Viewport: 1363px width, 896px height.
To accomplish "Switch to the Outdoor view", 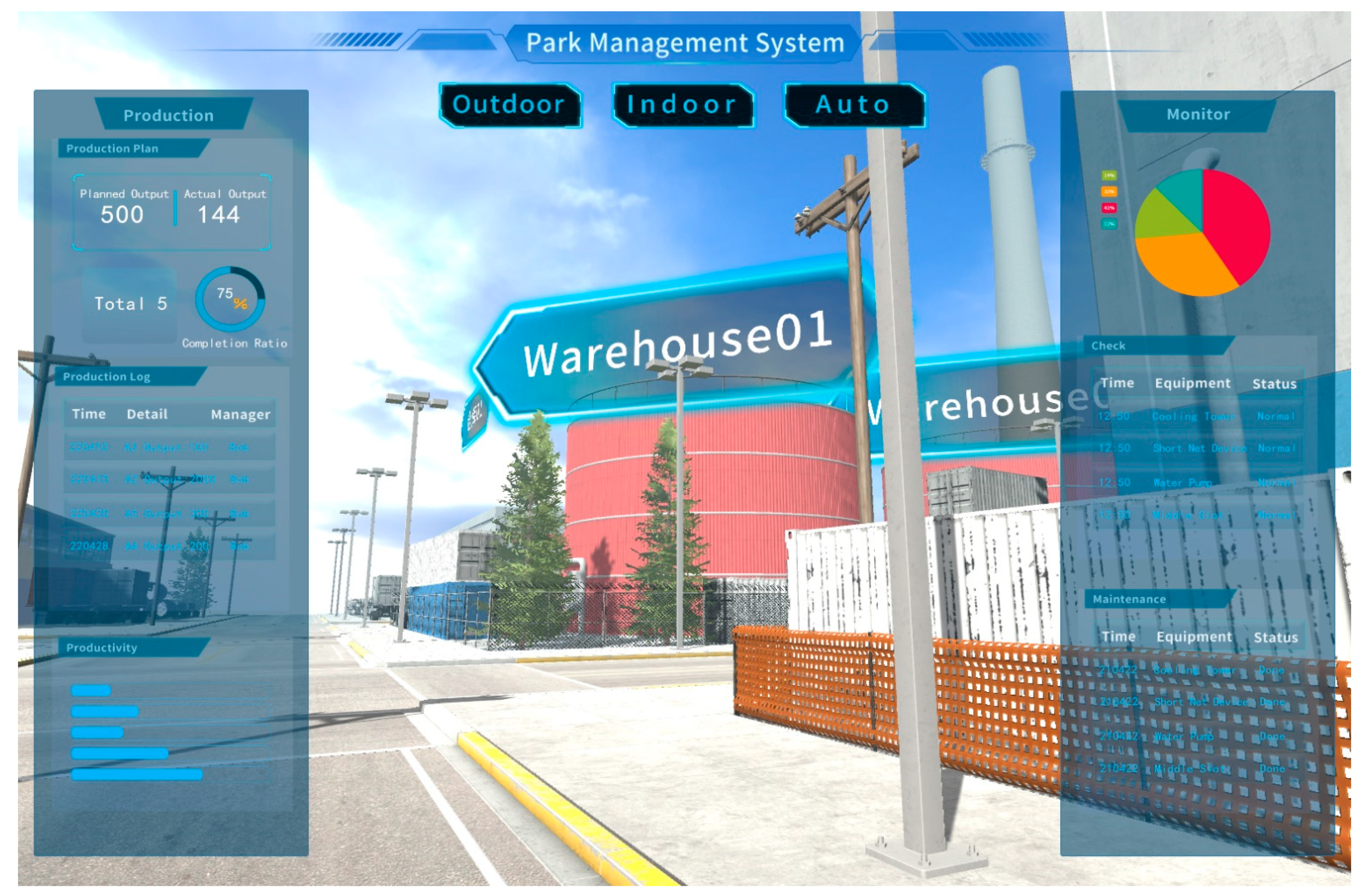I will tap(509, 105).
